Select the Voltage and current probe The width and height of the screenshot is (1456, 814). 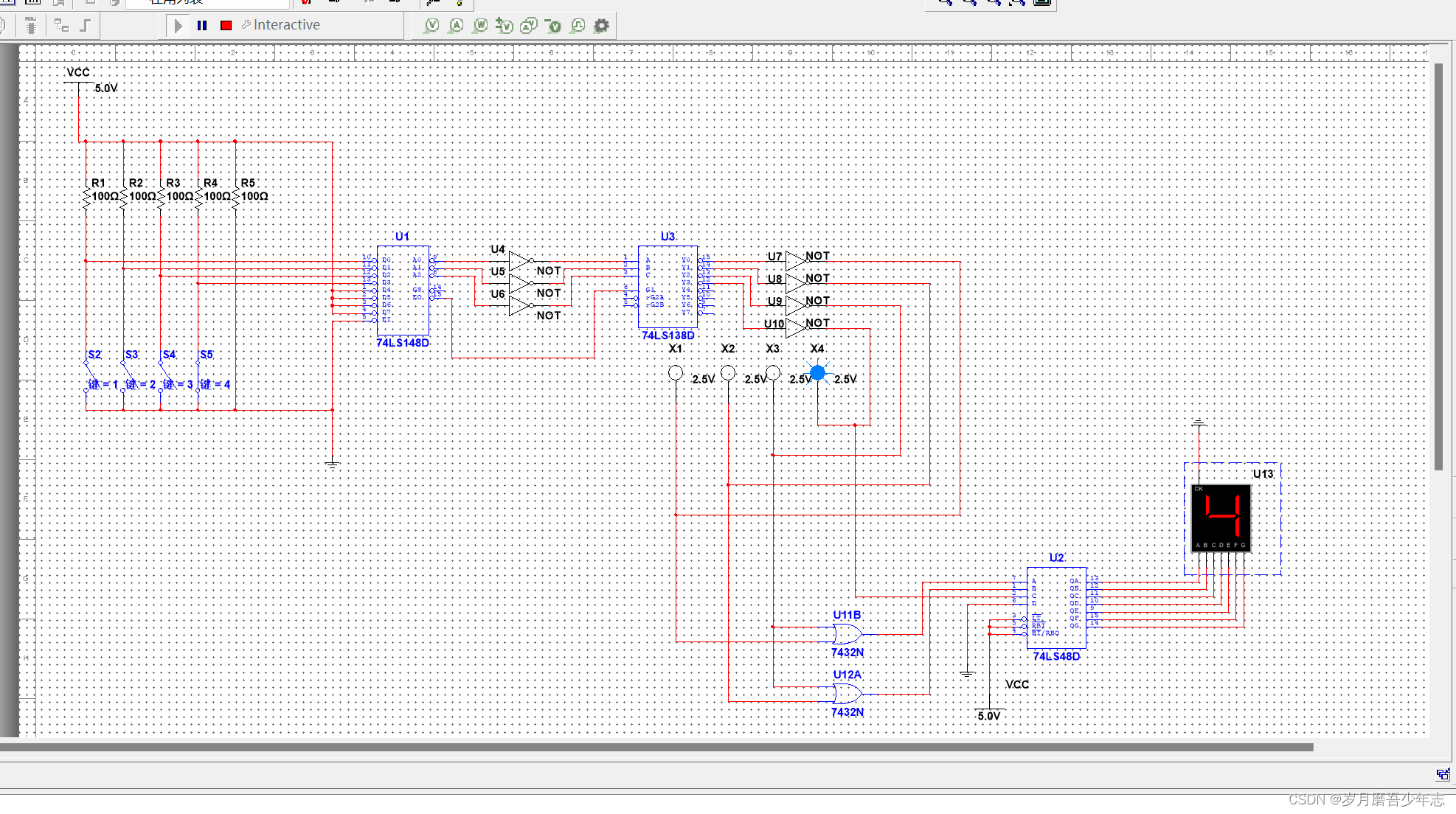529,26
